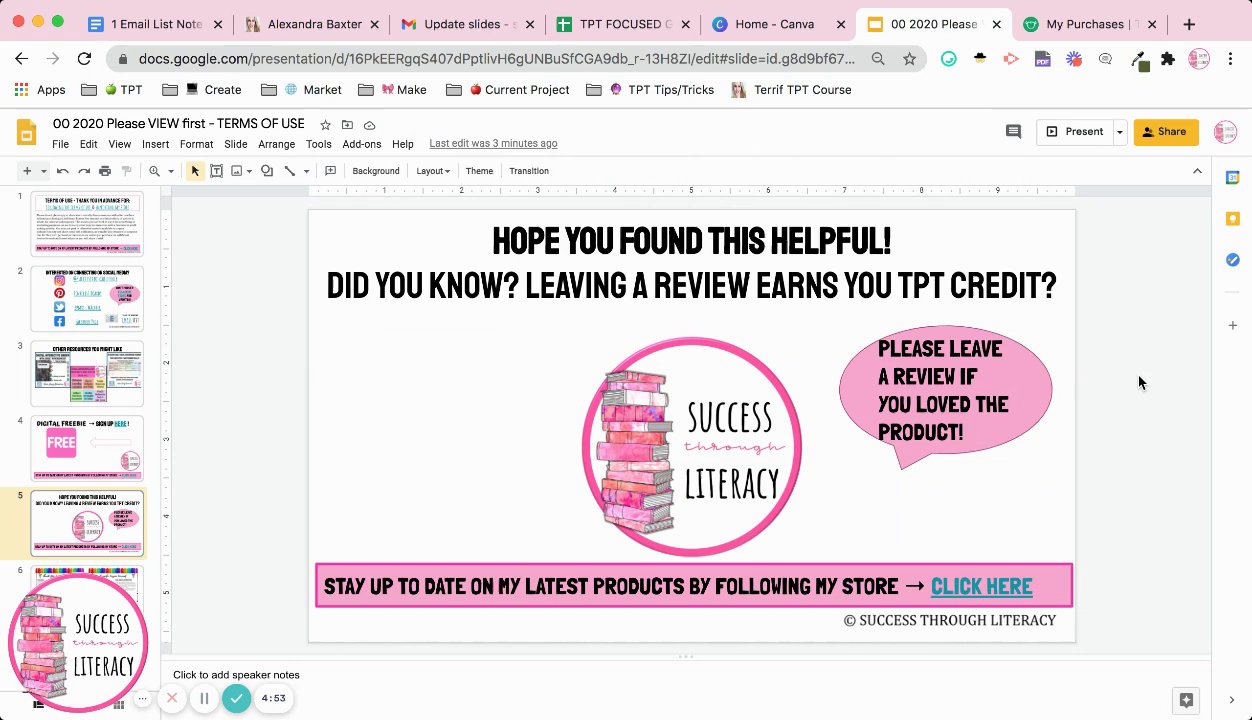Viewport: 1252px width, 720px height.
Task: Open the Arrange menu
Action: pyautogui.click(x=276, y=144)
